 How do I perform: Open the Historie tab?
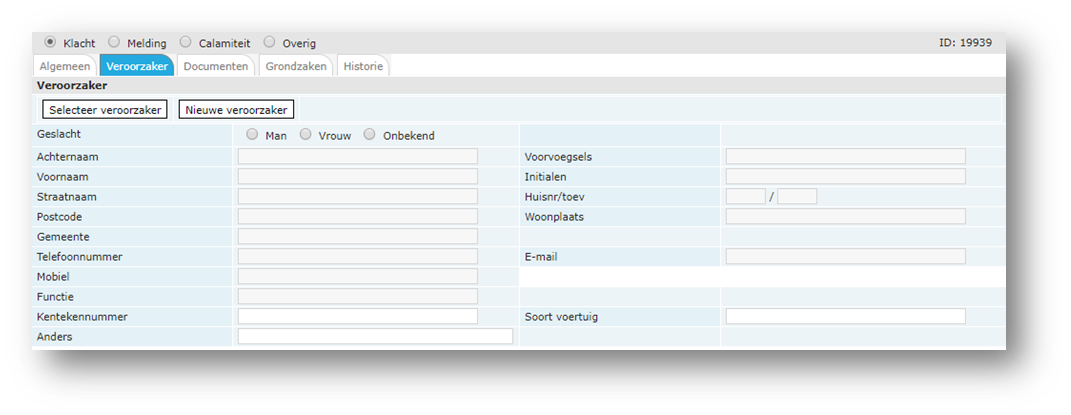[362, 67]
